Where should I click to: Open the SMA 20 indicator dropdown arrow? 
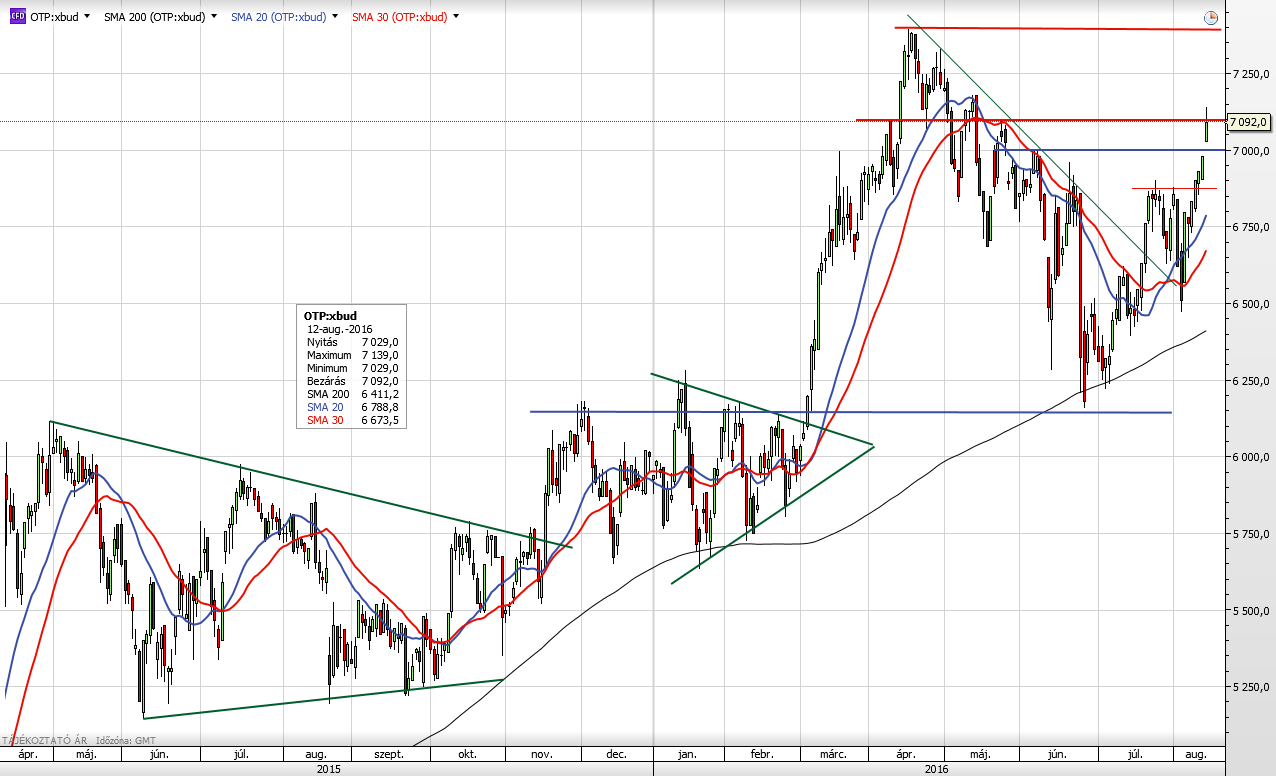tap(335, 17)
